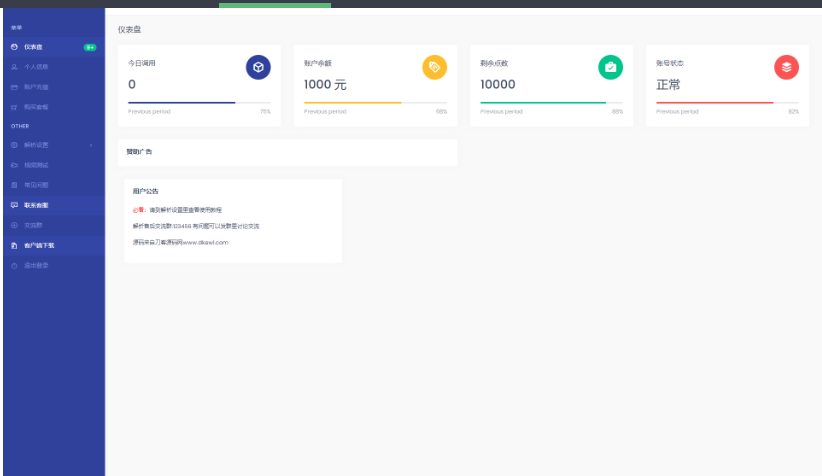Click the blue progress bar under 今日调用
Viewport: 822px width, 476px height.
click(x=181, y=102)
